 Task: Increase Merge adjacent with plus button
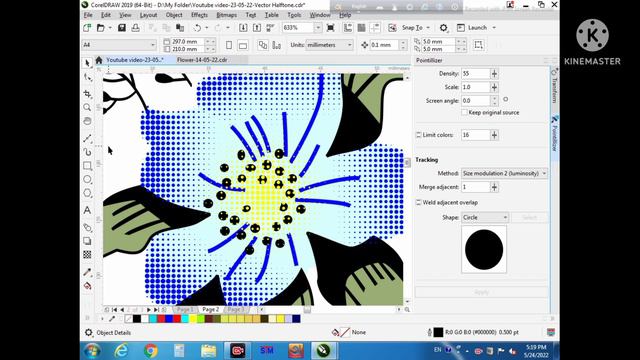[x=494, y=187]
